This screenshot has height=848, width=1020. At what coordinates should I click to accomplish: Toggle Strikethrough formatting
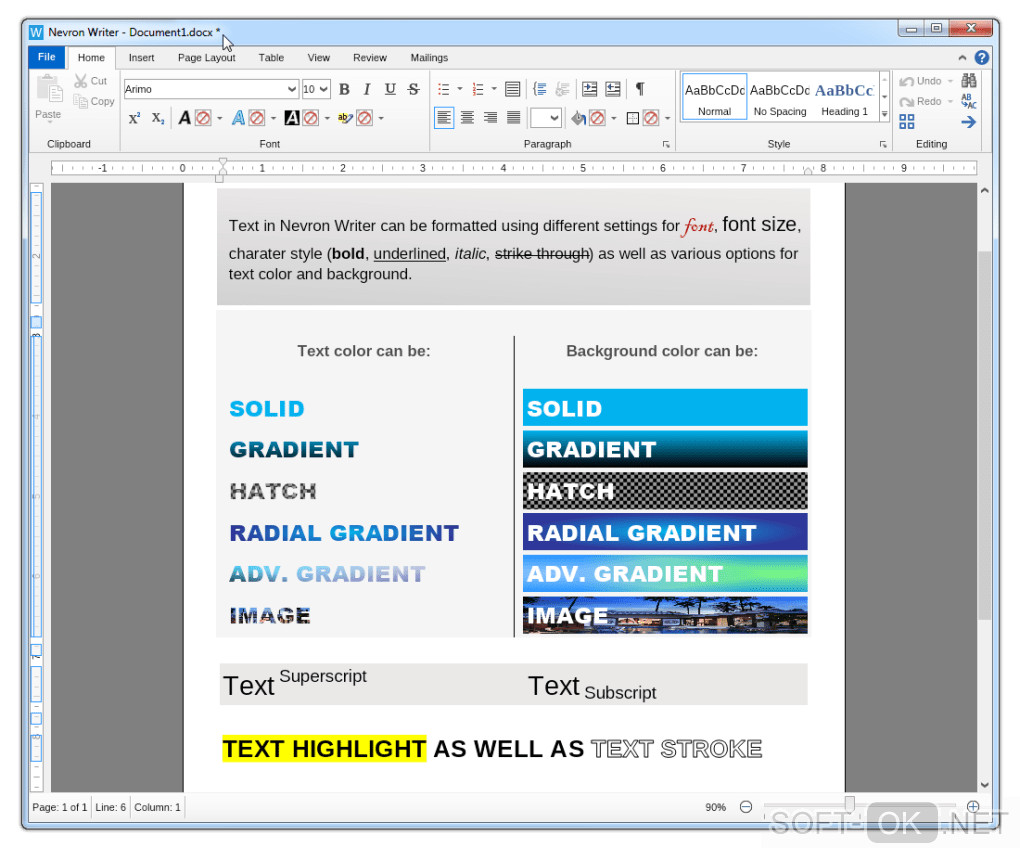(413, 89)
